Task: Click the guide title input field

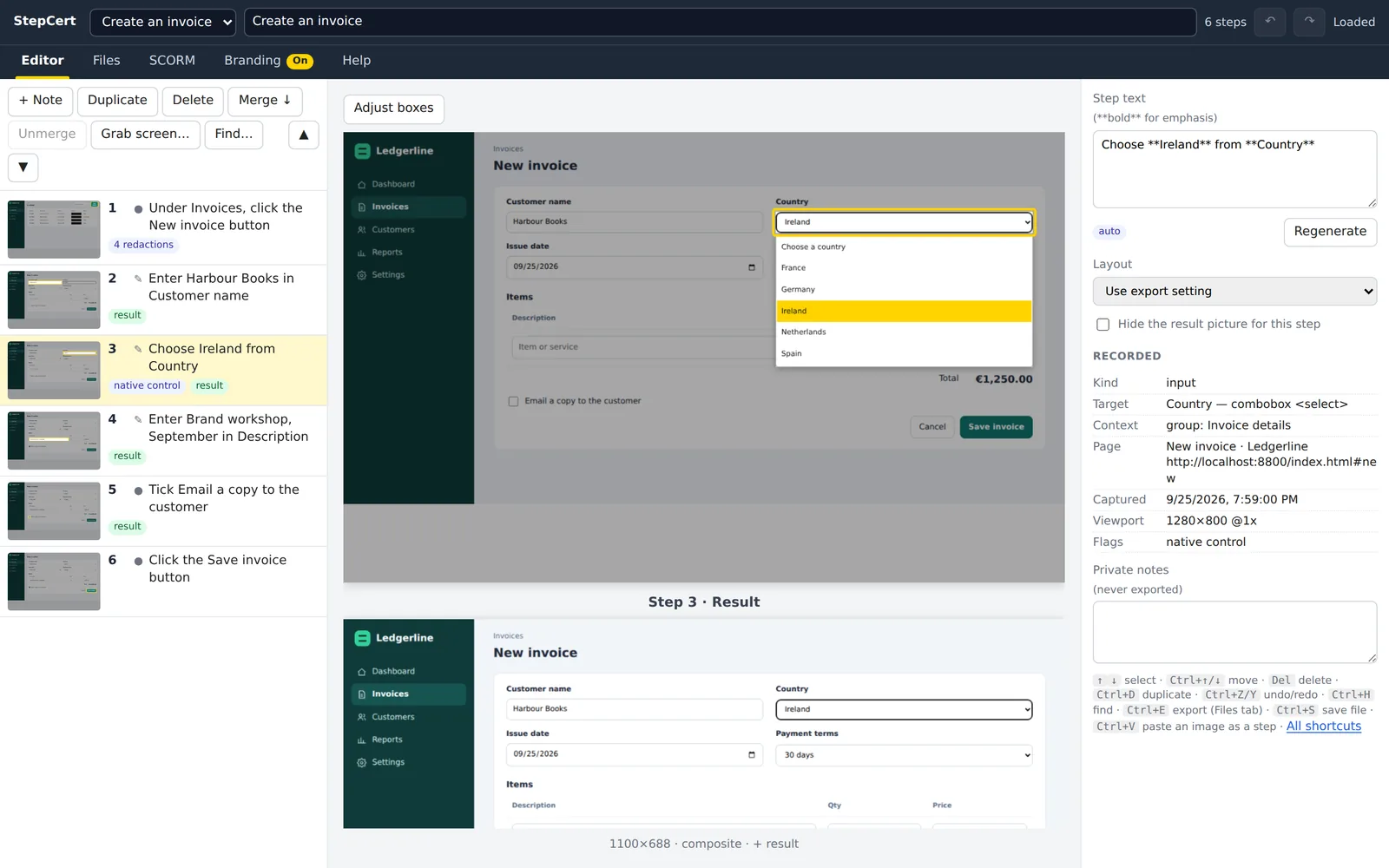Action: pos(720,22)
